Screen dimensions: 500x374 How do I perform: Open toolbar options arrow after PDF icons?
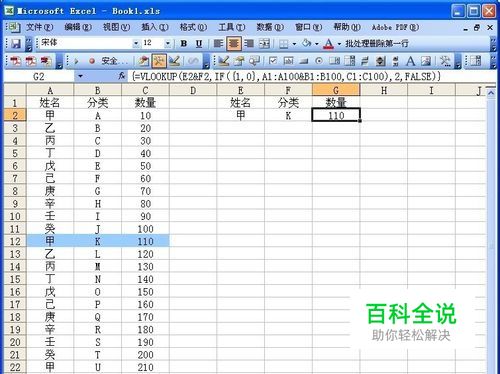tap(59, 62)
